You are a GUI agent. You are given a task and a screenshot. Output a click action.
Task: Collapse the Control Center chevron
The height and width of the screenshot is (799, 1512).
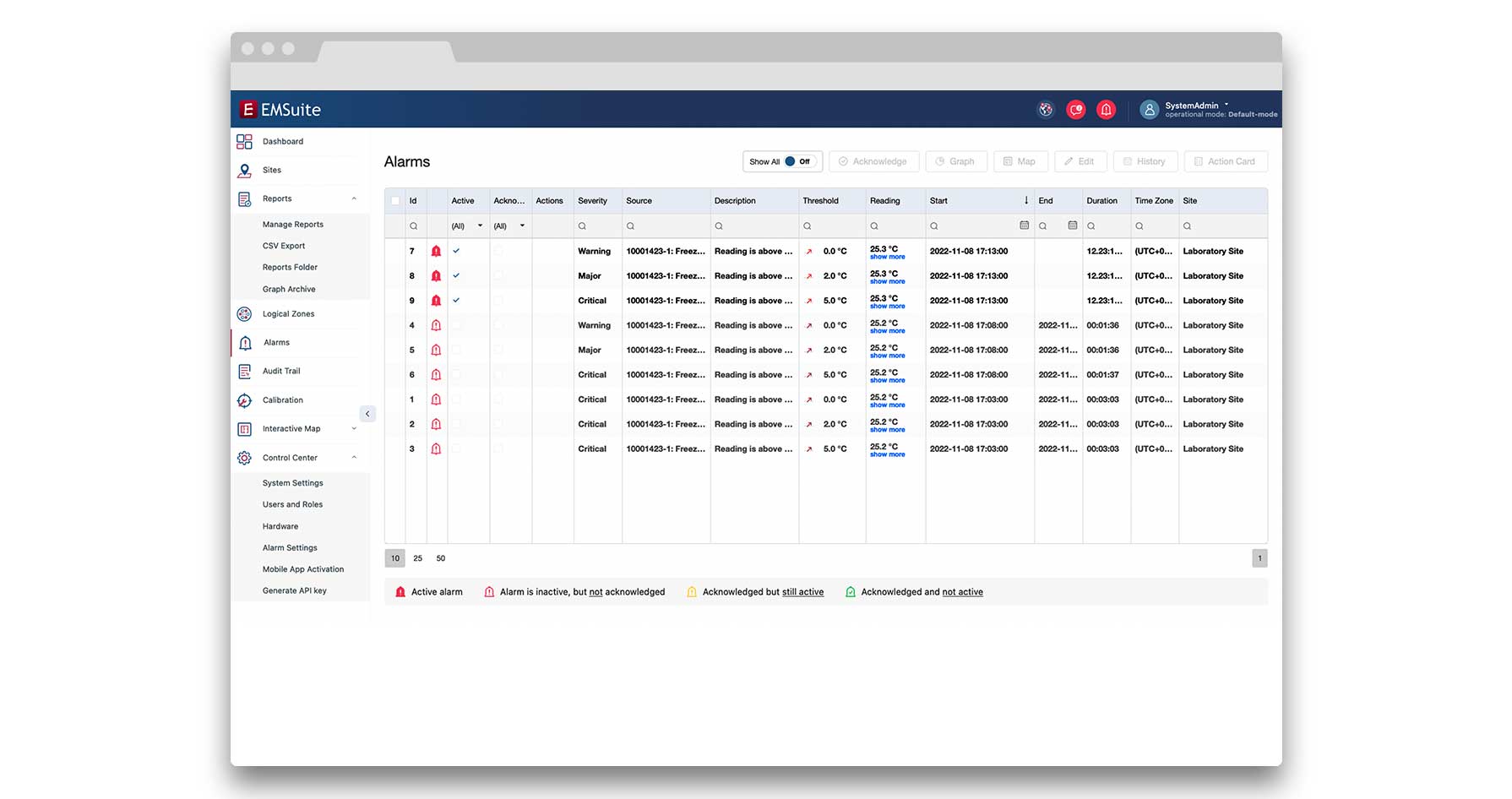354,458
